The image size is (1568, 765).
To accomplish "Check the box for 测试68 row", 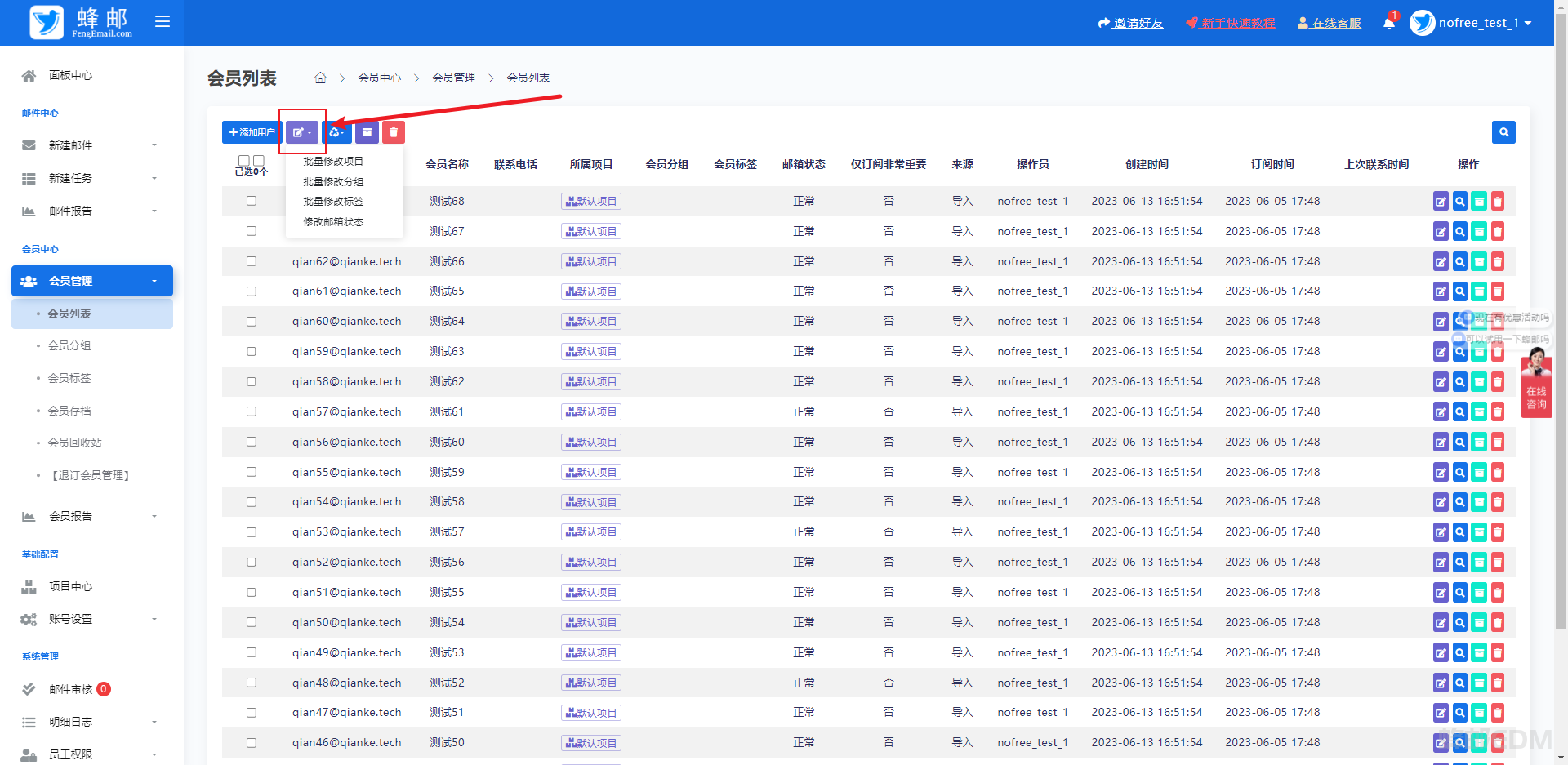I will point(252,201).
